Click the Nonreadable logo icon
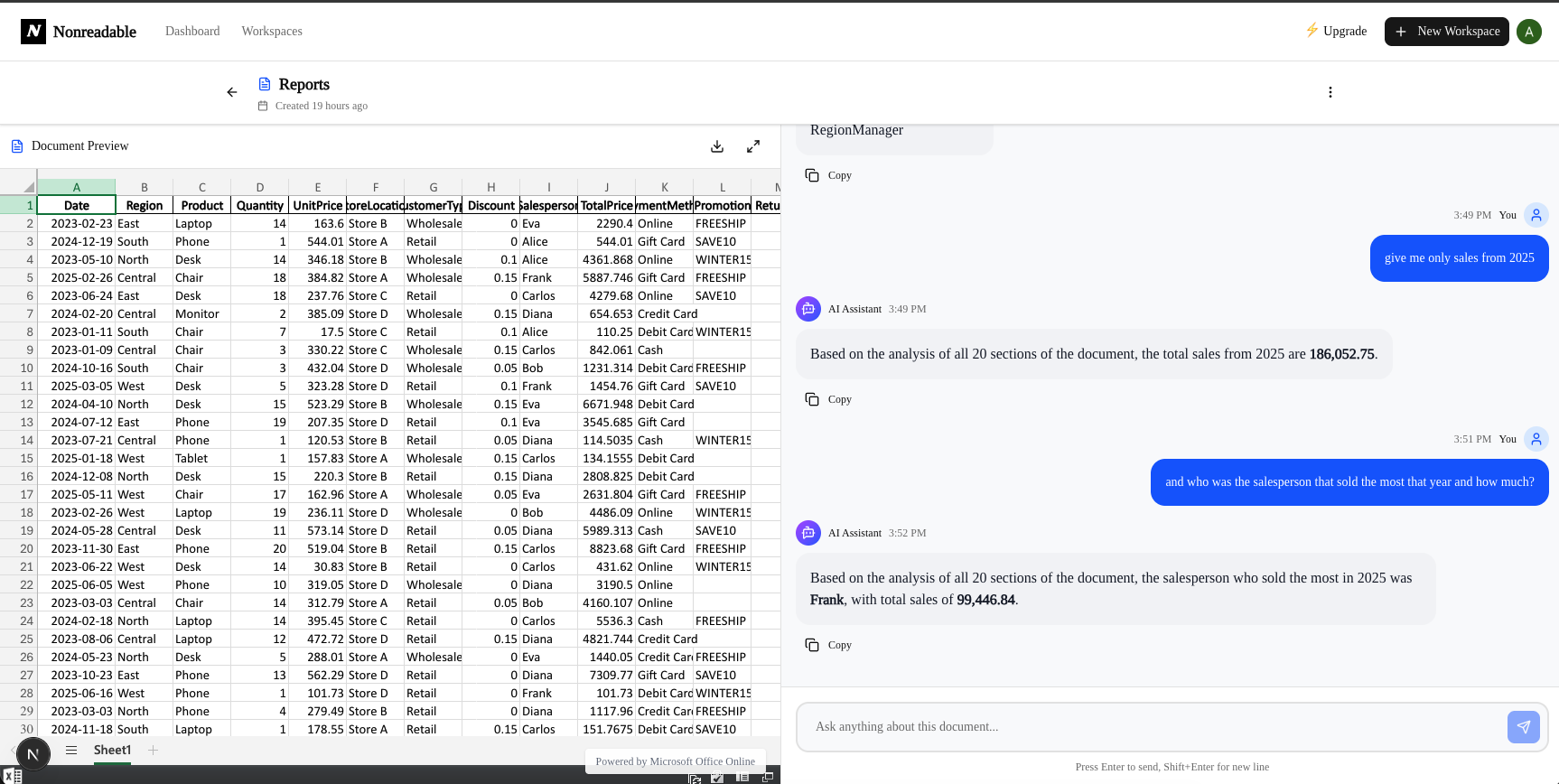 click(33, 32)
